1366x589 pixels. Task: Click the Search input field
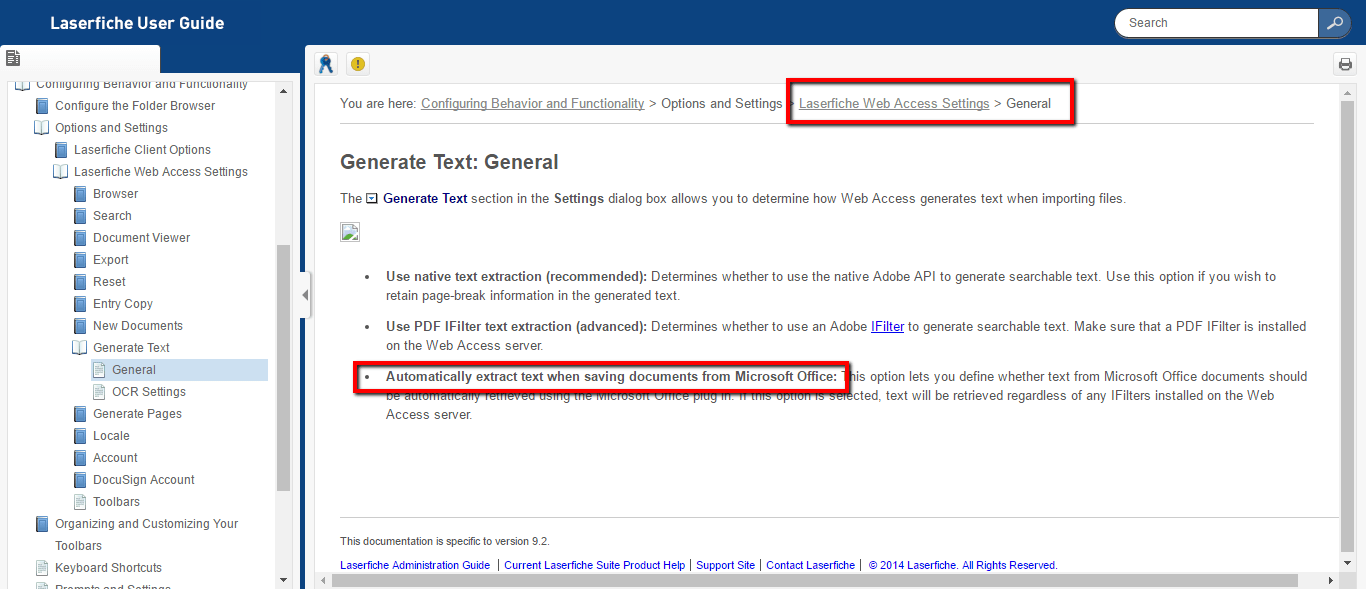tap(1217, 23)
